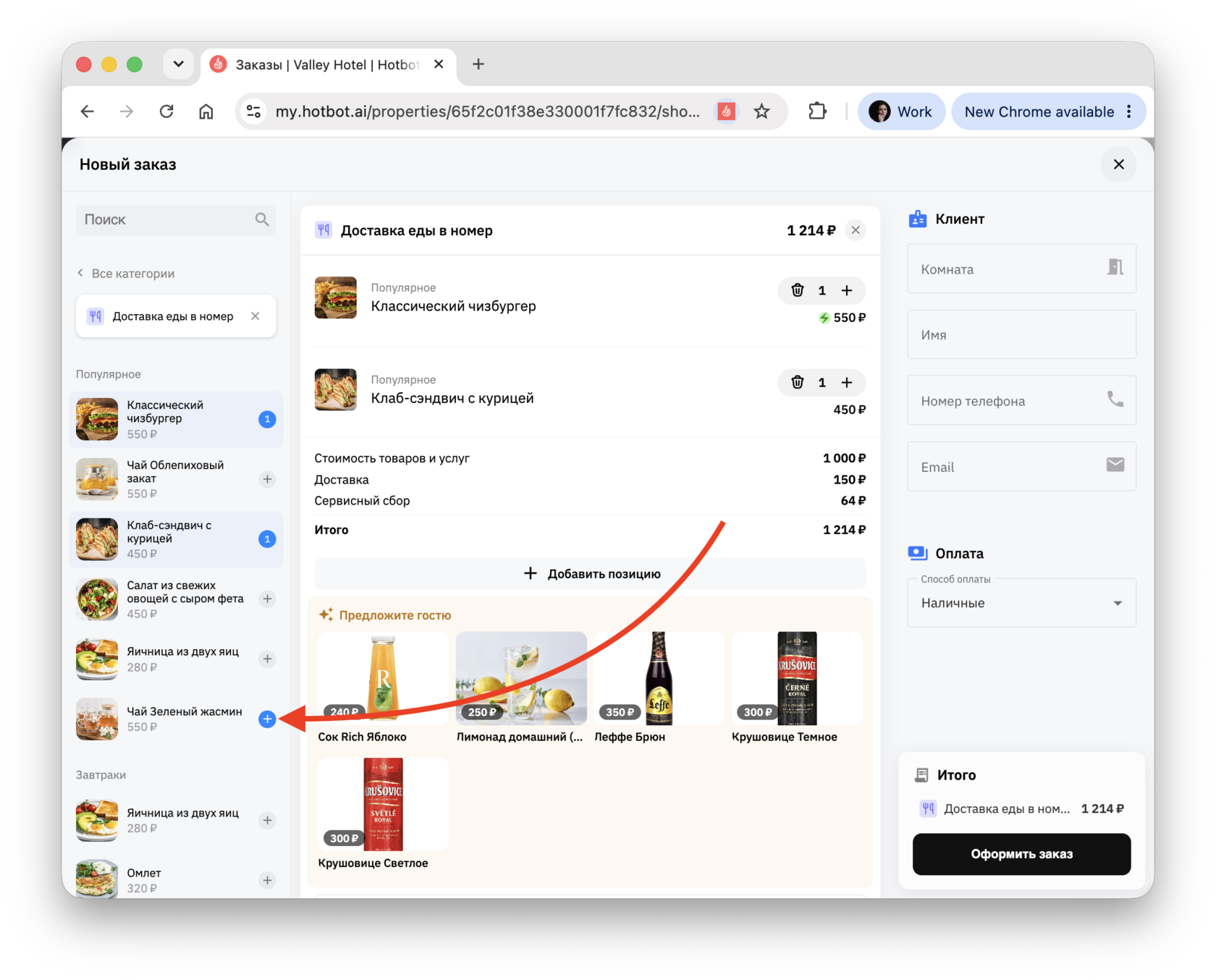This screenshot has width=1216, height=980.
Task: Select Лимонад домашний suggestion thumbnail
Action: 521,678
